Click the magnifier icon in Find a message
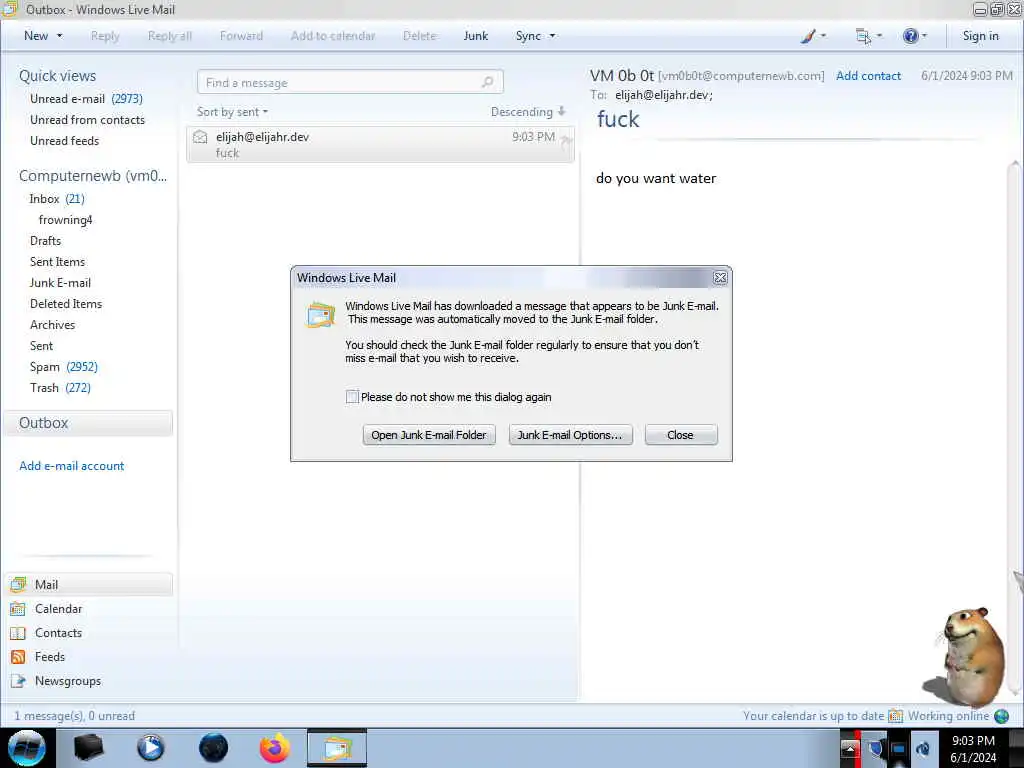This screenshot has height=768, width=1024. pyautogui.click(x=487, y=82)
